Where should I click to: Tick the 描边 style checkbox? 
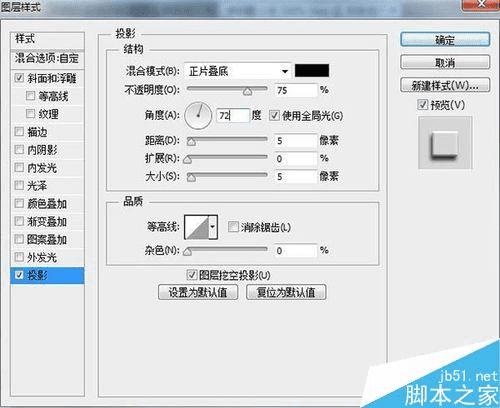coord(19,132)
